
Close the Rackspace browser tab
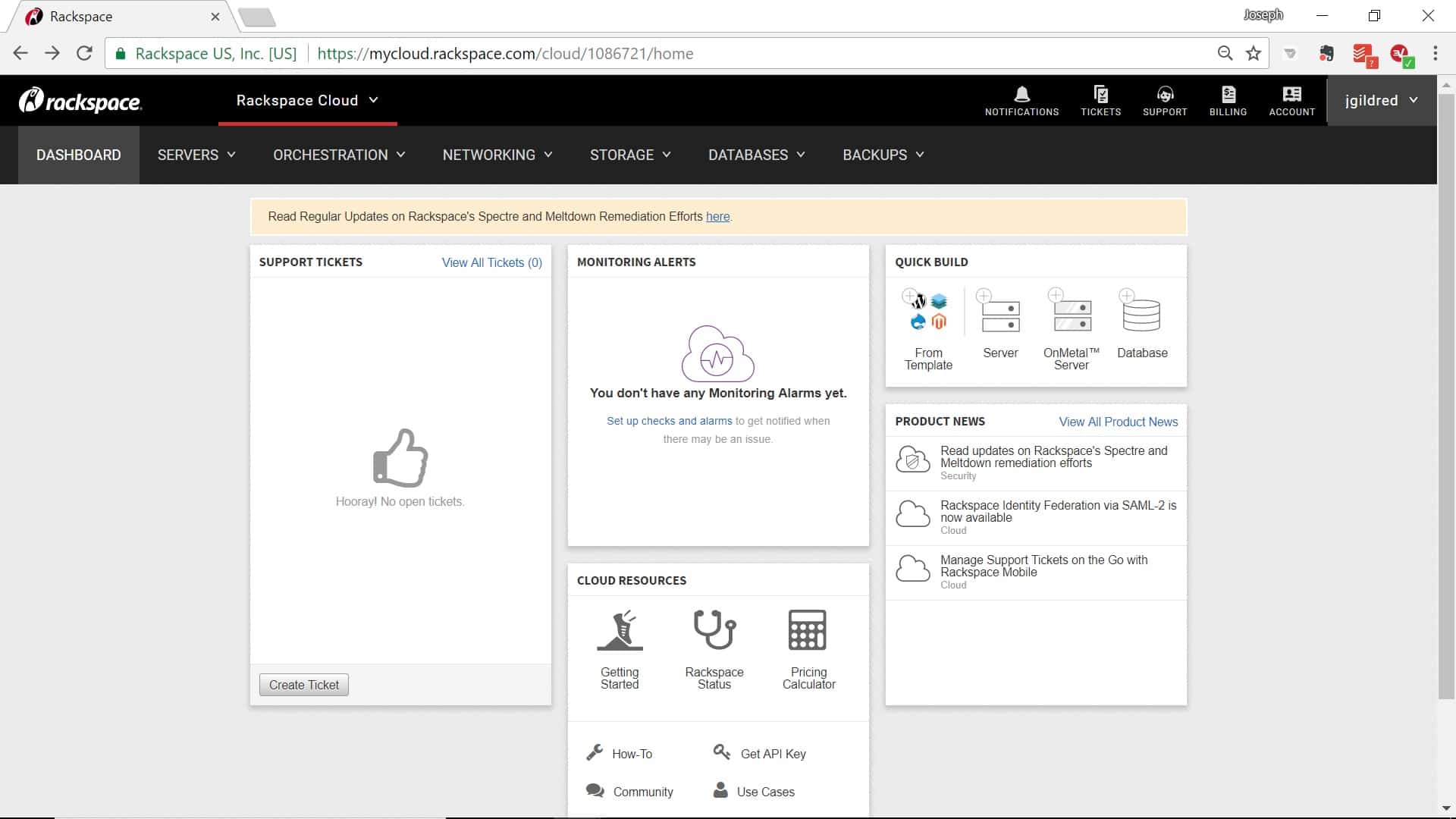coord(215,17)
